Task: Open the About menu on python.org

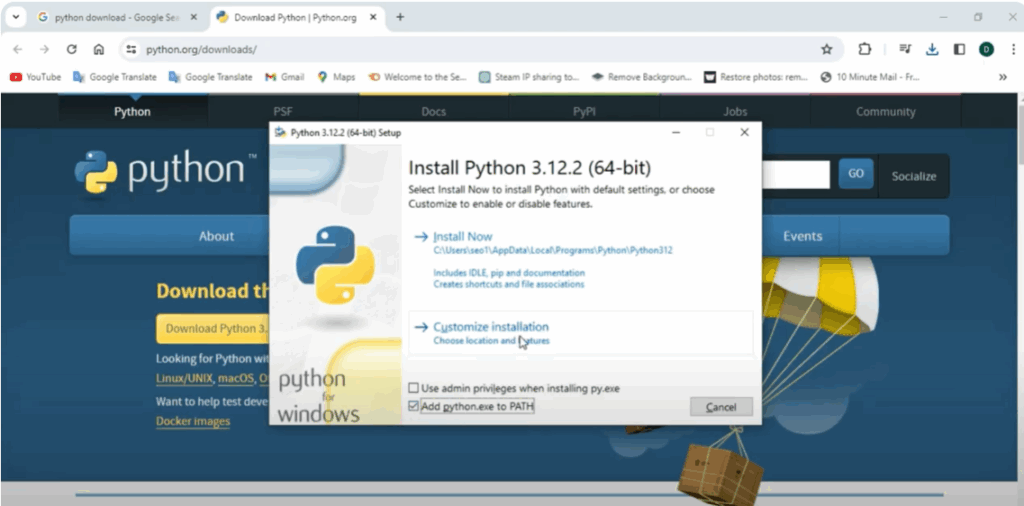Action: pos(216,236)
